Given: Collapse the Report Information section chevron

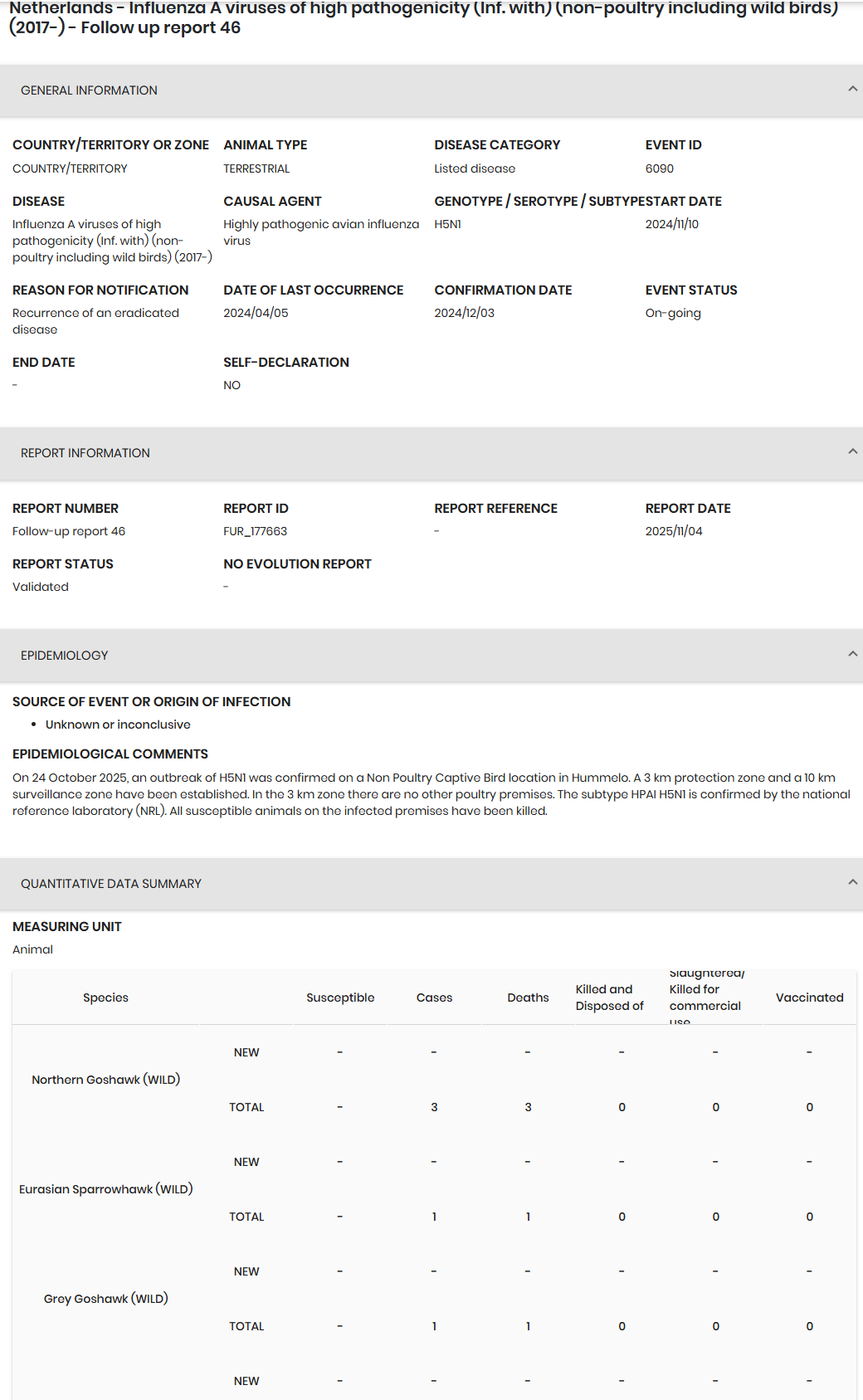Looking at the screenshot, I should click(852, 451).
